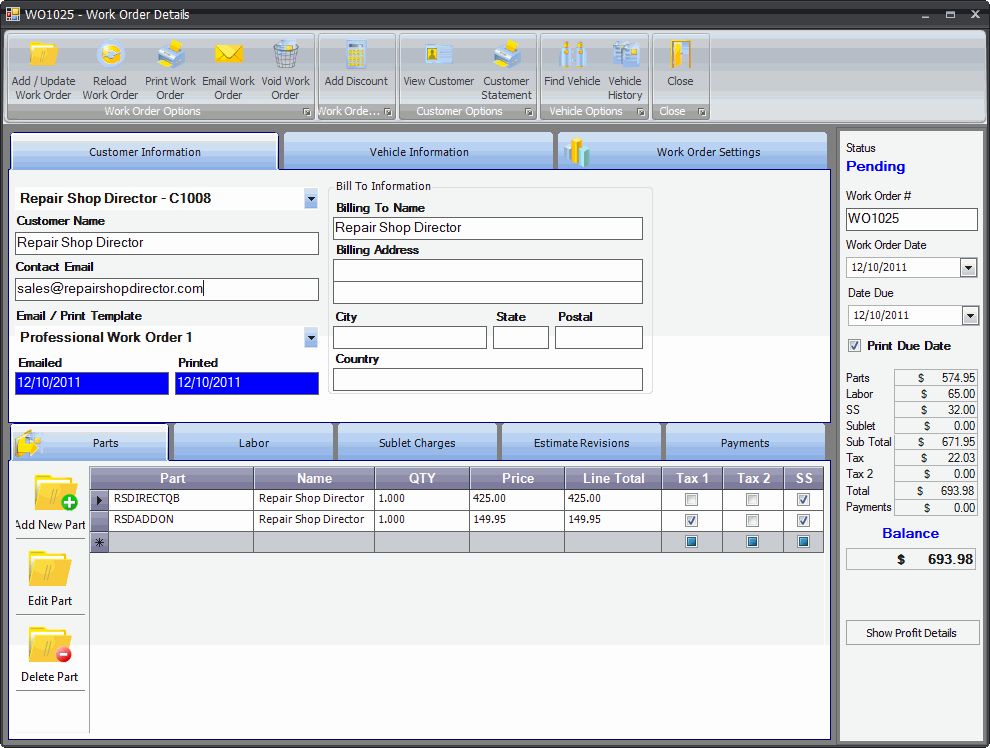Open the Sublet Charges tab
This screenshot has width=990, height=748.
pyautogui.click(x=417, y=442)
